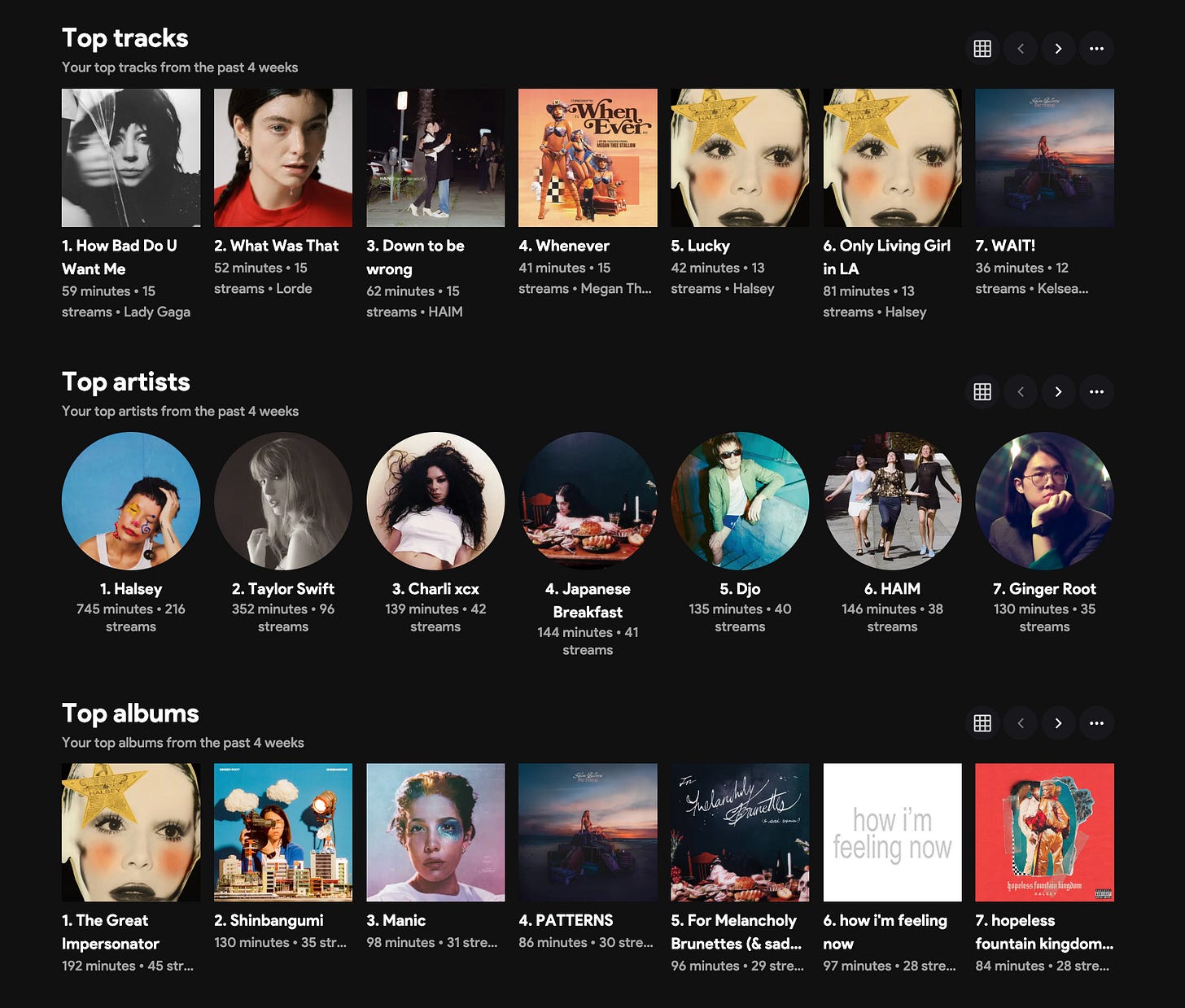
Task: Click album title '2. Shinbangumi'
Action: point(269,921)
